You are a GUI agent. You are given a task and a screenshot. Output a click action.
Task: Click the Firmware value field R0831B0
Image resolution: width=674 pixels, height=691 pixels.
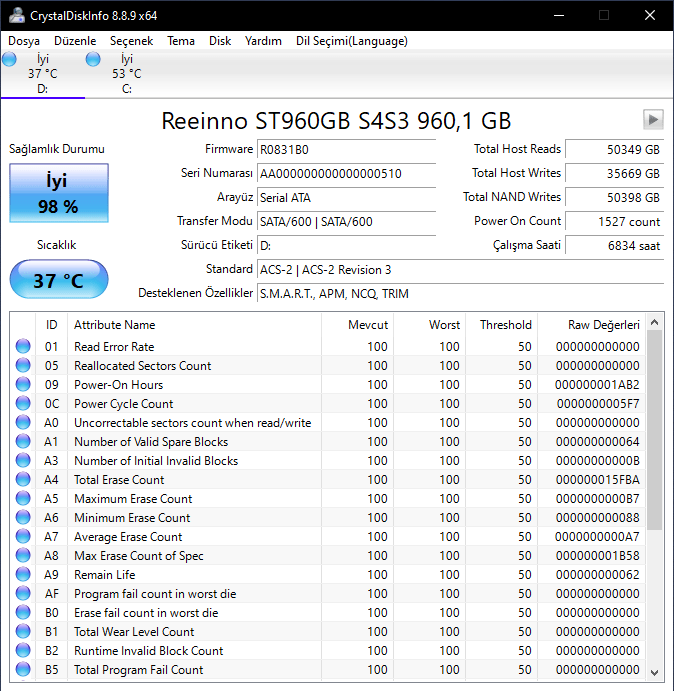(x=346, y=149)
